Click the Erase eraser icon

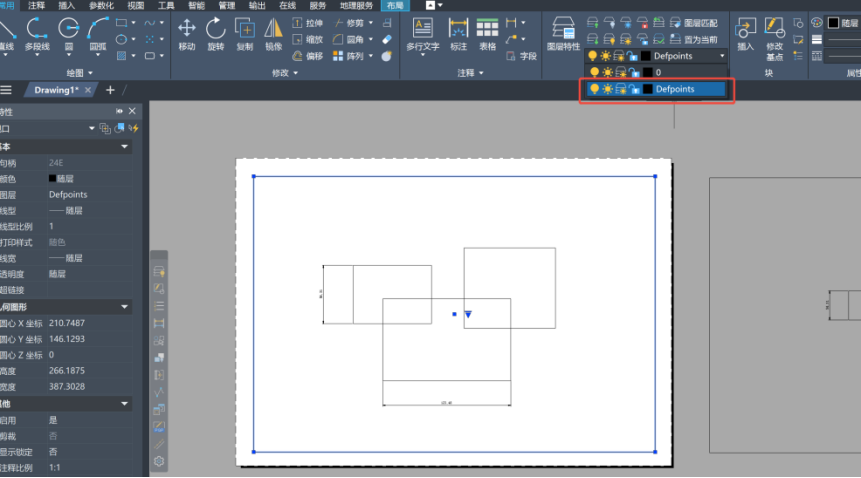pyautogui.click(x=387, y=40)
